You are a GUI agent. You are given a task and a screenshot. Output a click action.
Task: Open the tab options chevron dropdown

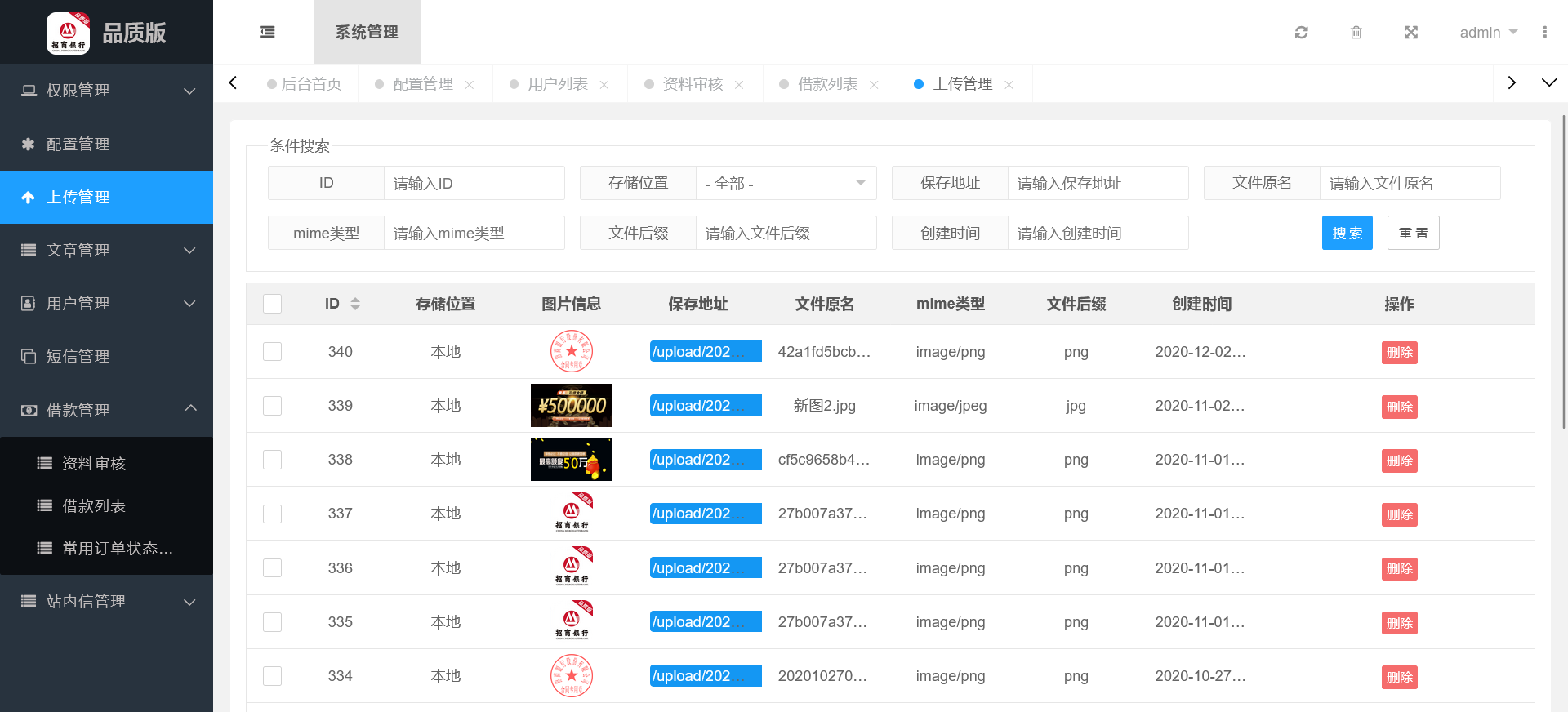[1549, 82]
